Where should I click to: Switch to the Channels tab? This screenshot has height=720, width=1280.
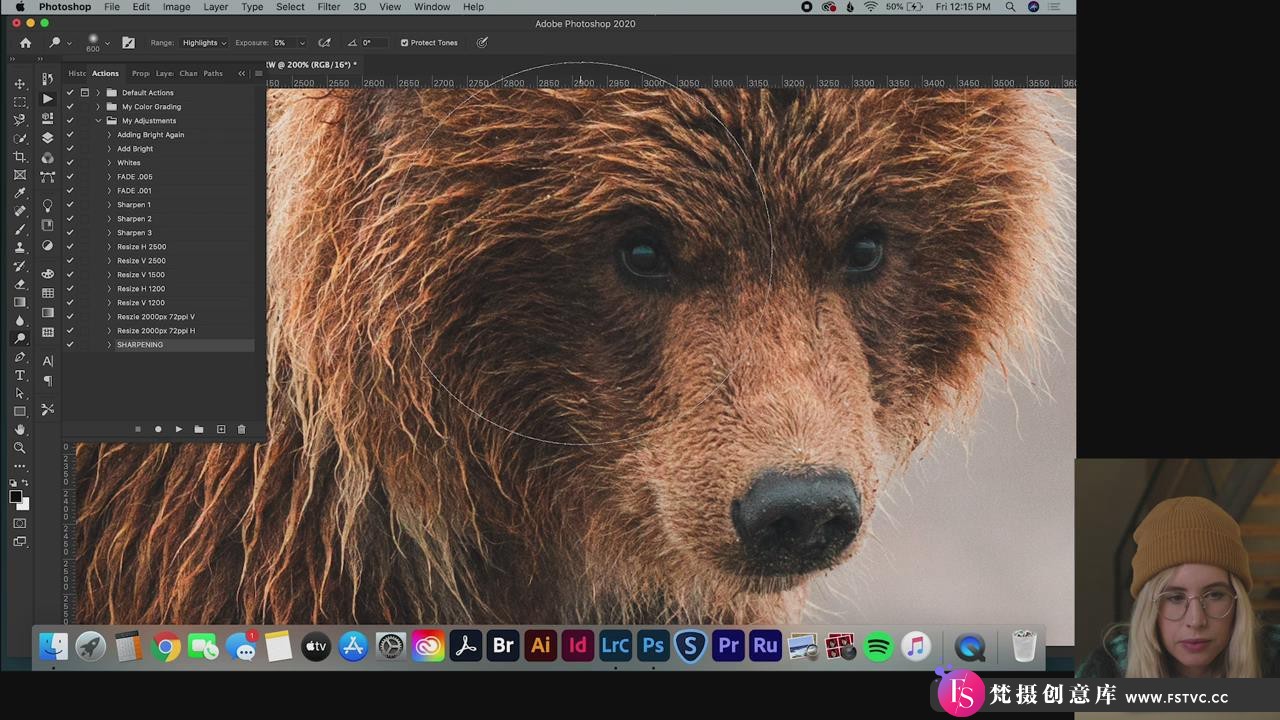coord(188,73)
